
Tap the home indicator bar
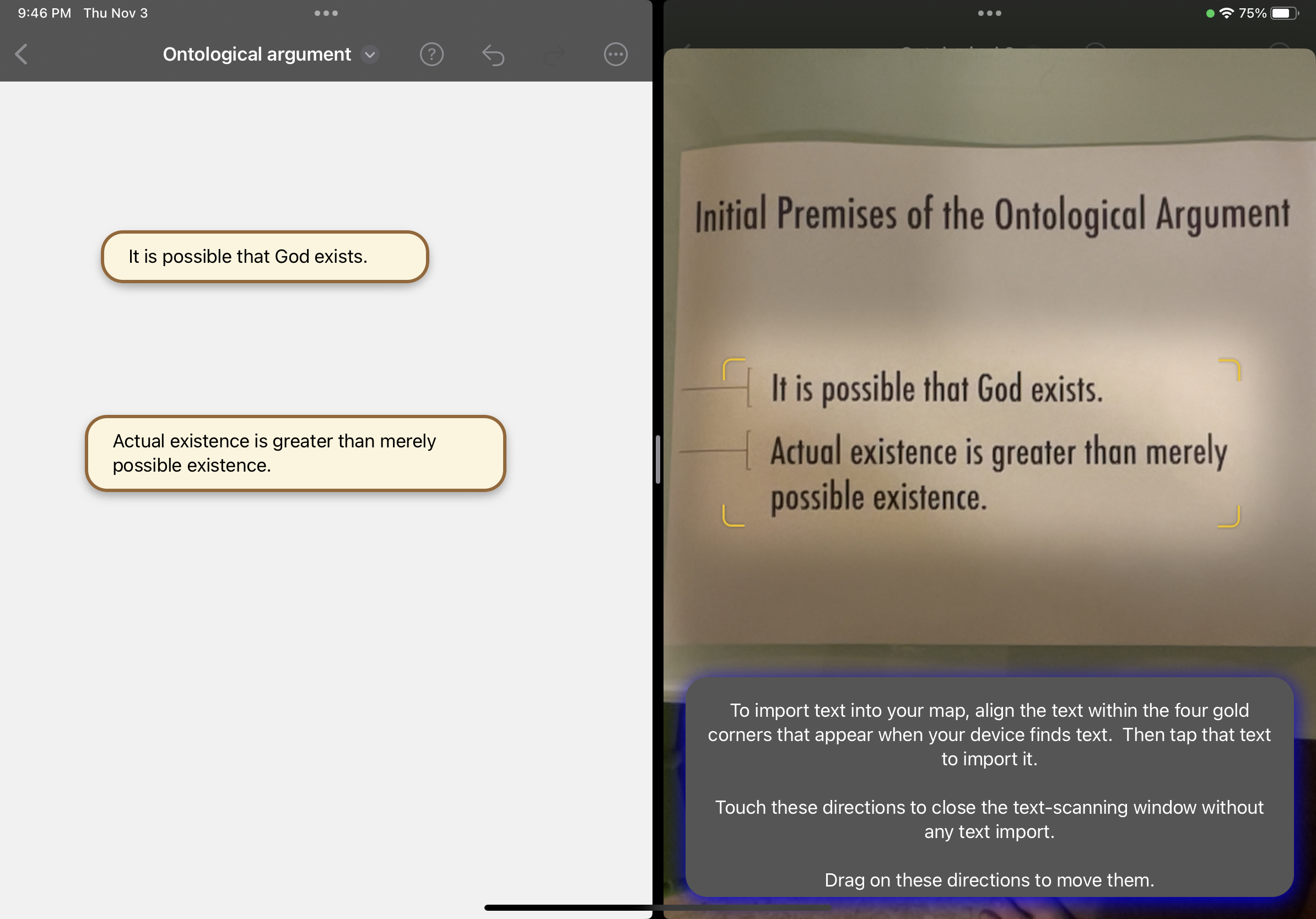(657, 907)
